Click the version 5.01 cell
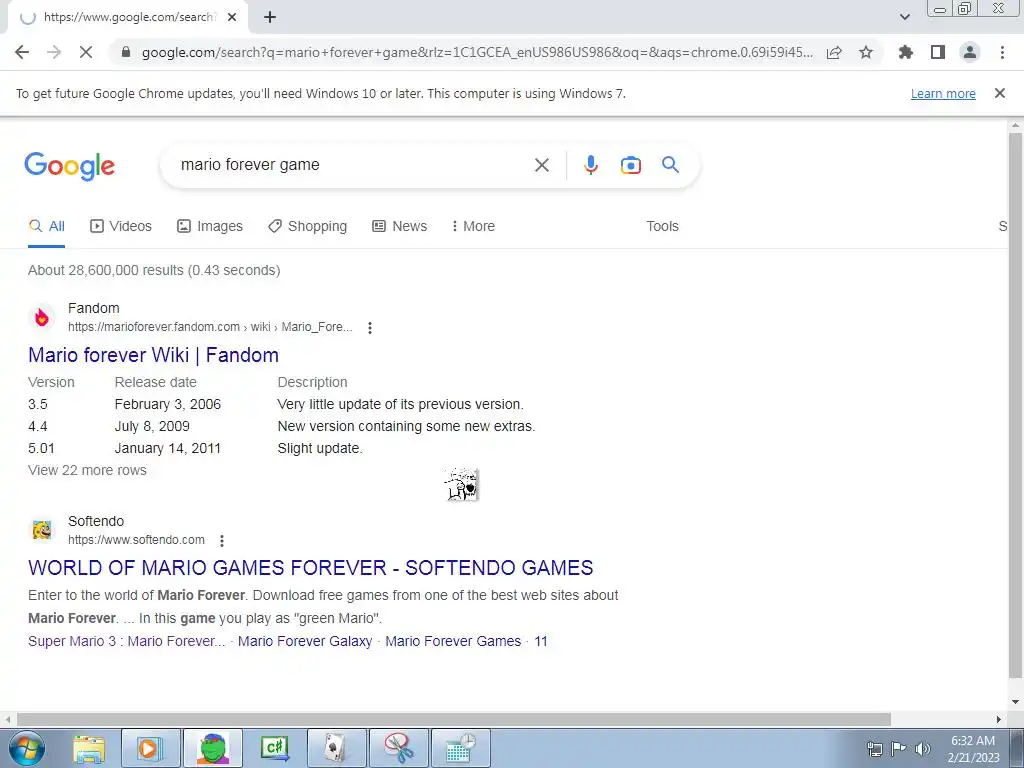The height and width of the screenshot is (768, 1024). point(41,449)
